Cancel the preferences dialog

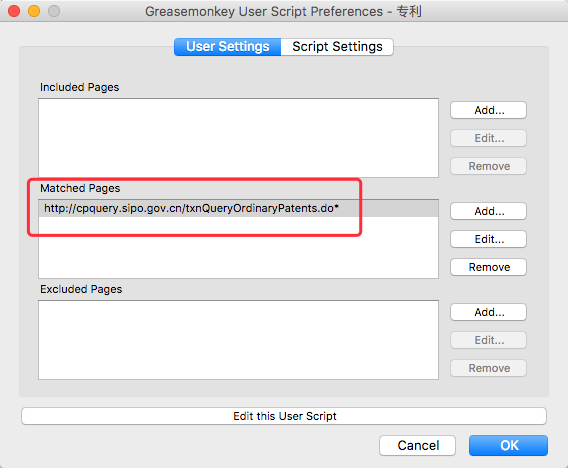click(x=417, y=446)
